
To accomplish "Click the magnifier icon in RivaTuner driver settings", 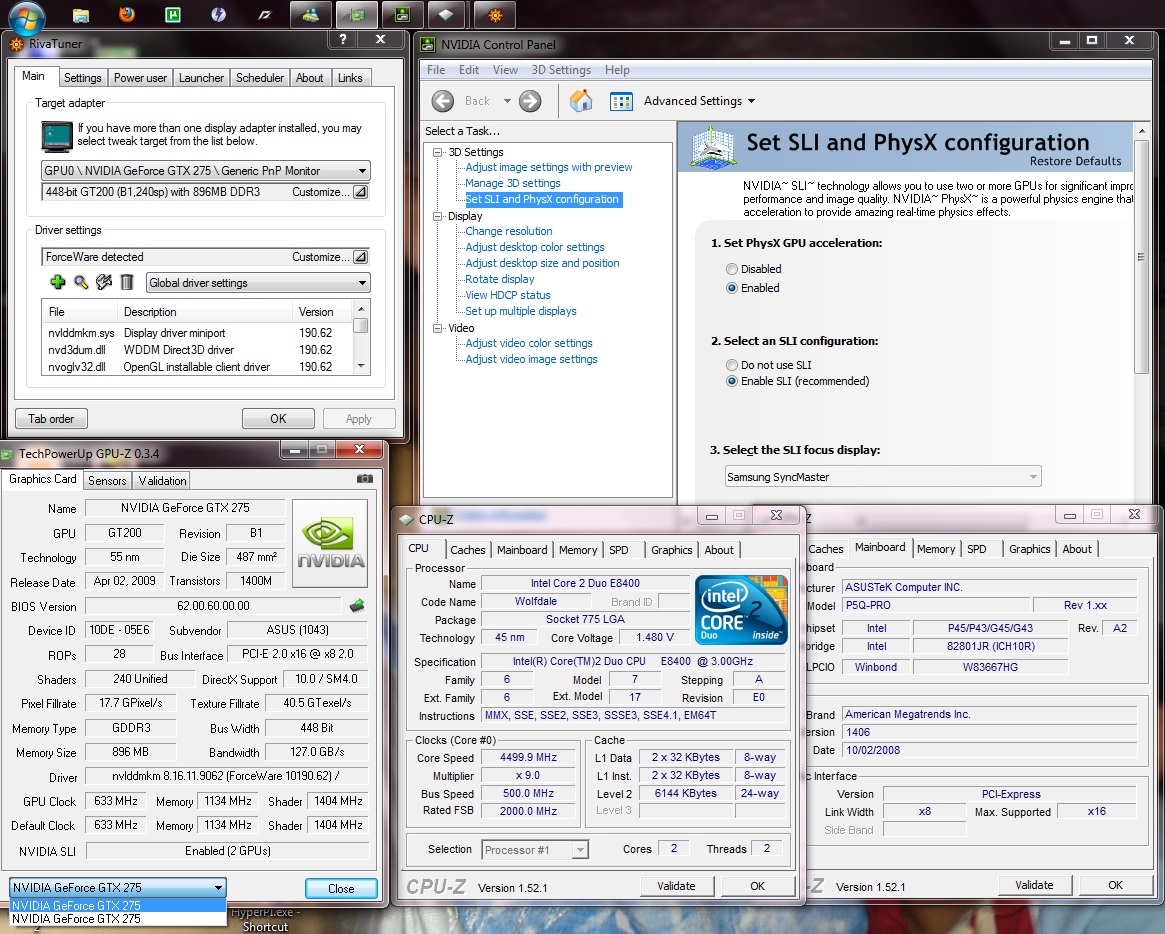I will [81, 282].
